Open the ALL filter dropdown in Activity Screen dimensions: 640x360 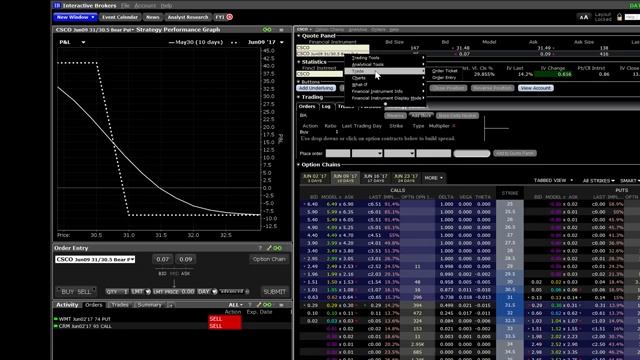[236, 305]
